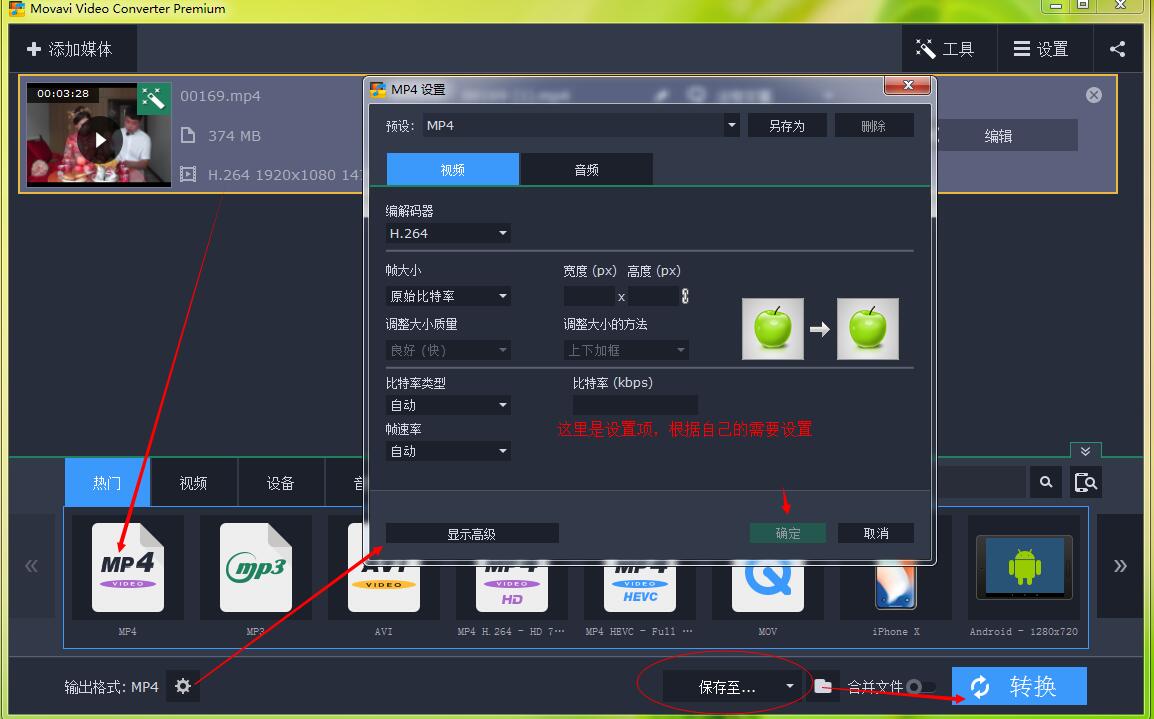Click the width (px) input field
The height and width of the screenshot is (719, 1154).
[588, 296]
